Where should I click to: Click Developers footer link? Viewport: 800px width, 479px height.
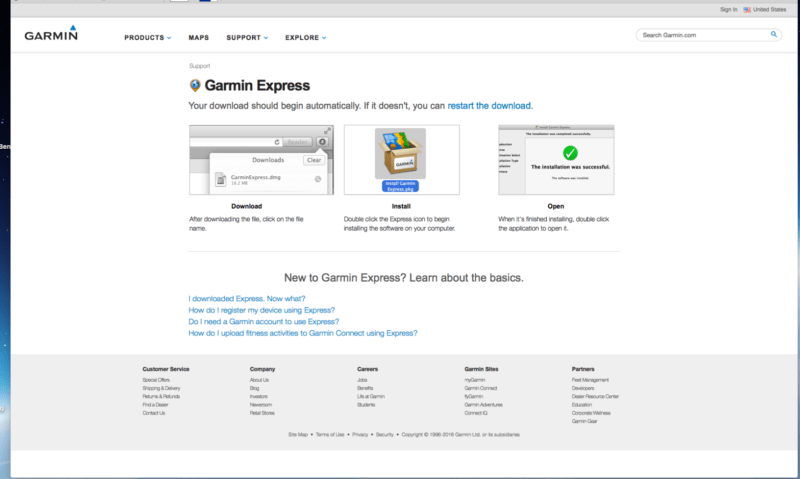coord(583,388)
